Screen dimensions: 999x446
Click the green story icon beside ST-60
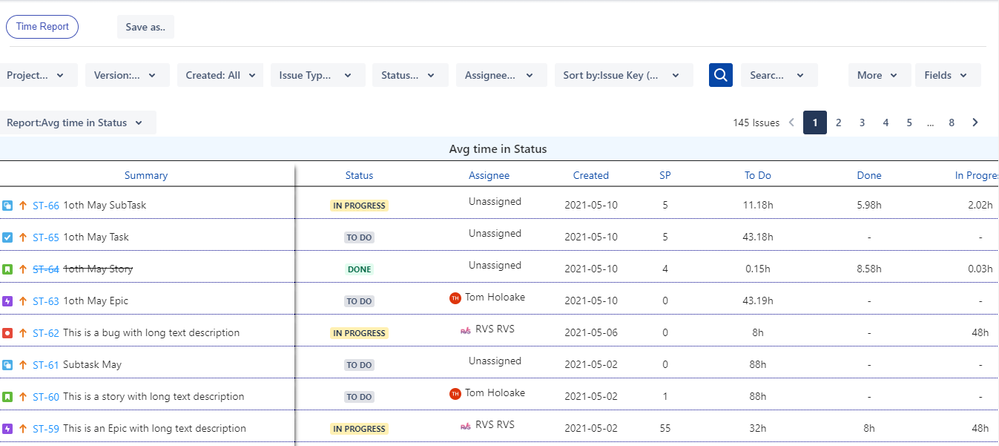[7, 397]
